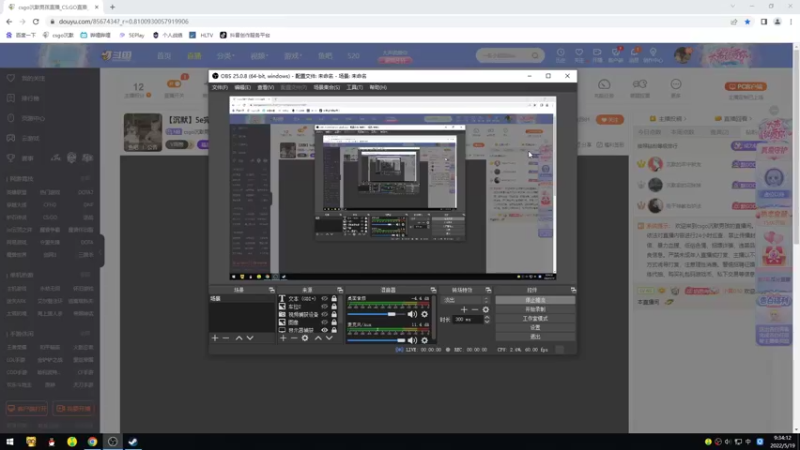Pop out the Scenes dock panel
Image resolution: width=800 pixels, height=450 pixels.
[x=271, y=290]
